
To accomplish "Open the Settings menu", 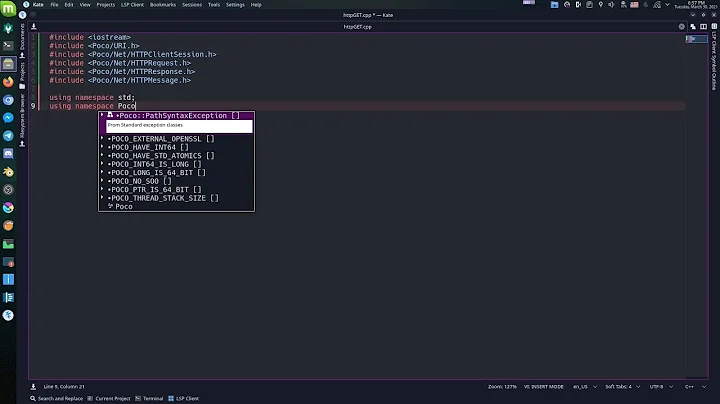I will pos(235,5).
